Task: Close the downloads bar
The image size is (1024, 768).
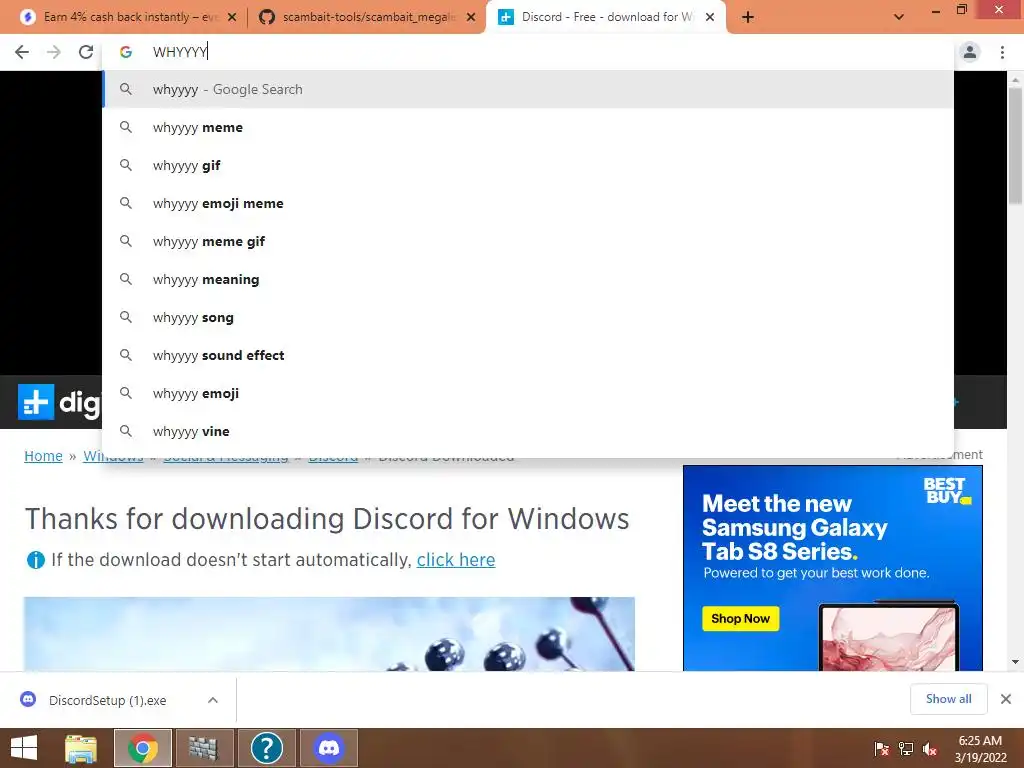Action: pyautogui.click(x=1006, y=699)
